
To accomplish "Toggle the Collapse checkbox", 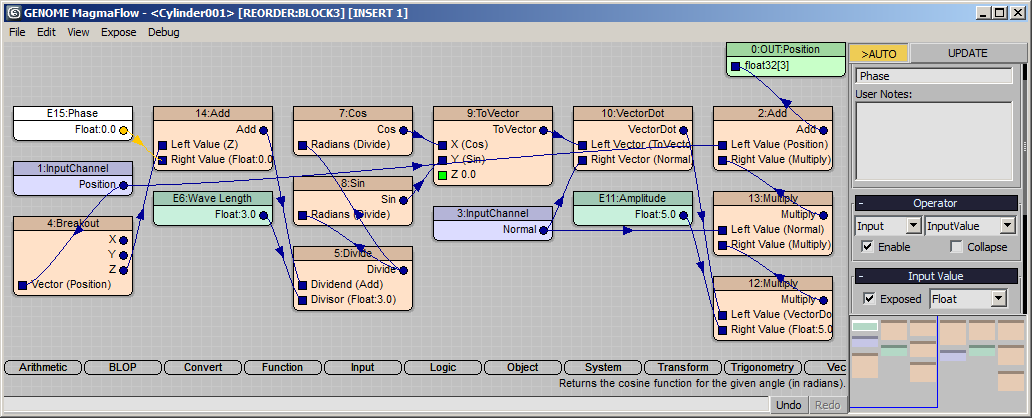I will point(956,247).
